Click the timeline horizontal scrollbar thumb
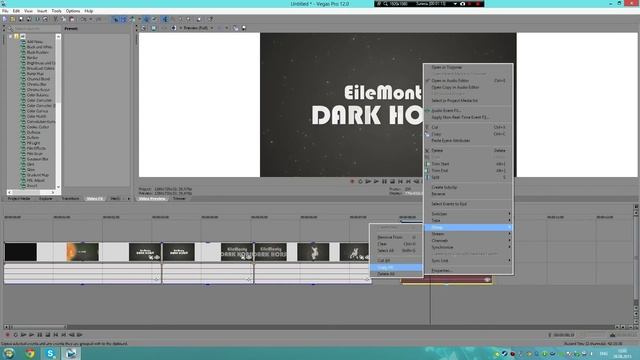This screenshot has height=360, width=640. coord(39,327)
